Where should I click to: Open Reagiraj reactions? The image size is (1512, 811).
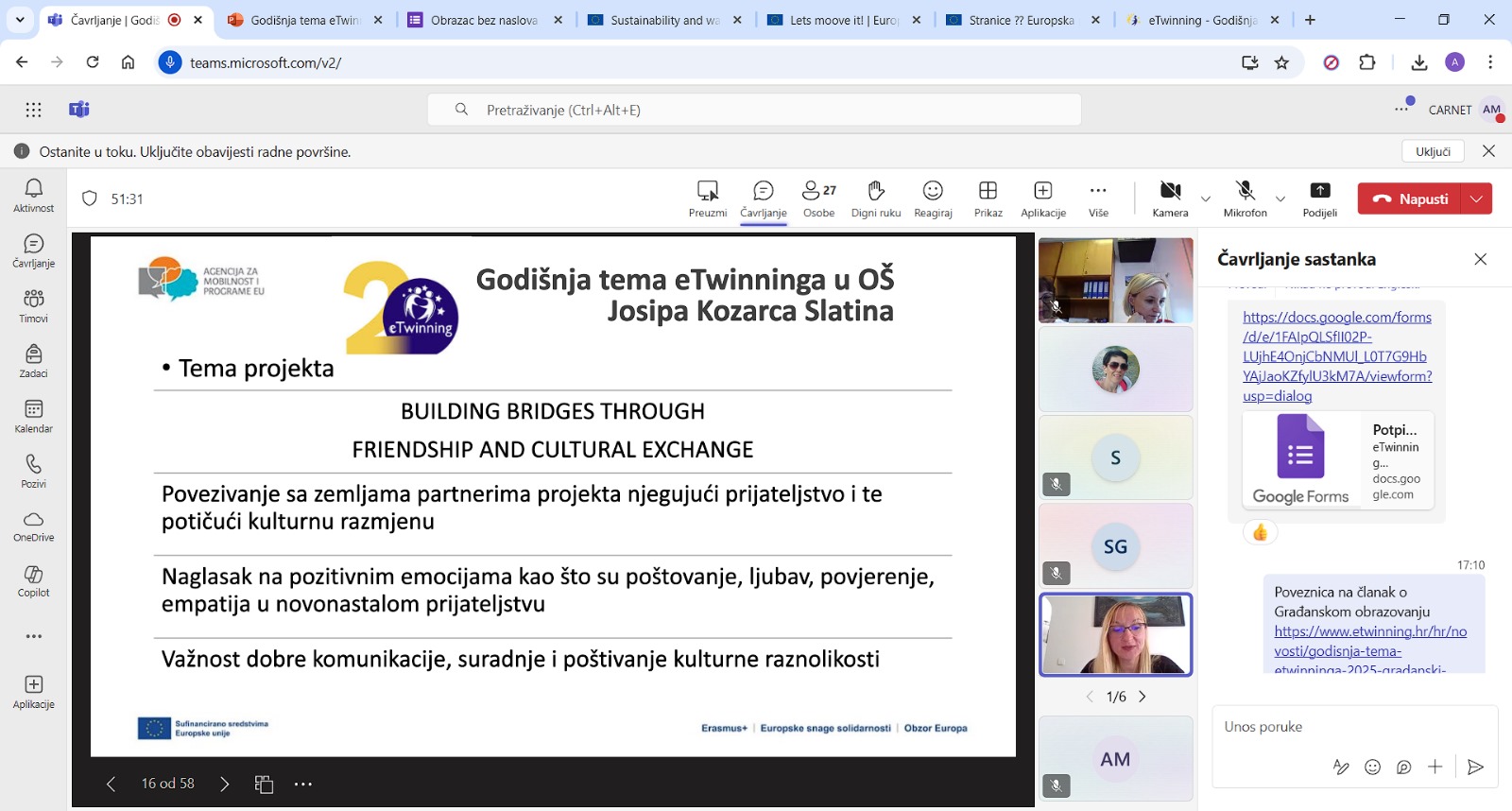click(x=933, y=198)
